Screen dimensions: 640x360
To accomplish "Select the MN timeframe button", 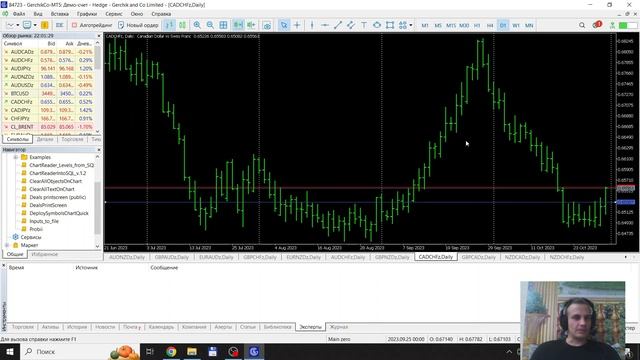I will click(x=529, y=25).
